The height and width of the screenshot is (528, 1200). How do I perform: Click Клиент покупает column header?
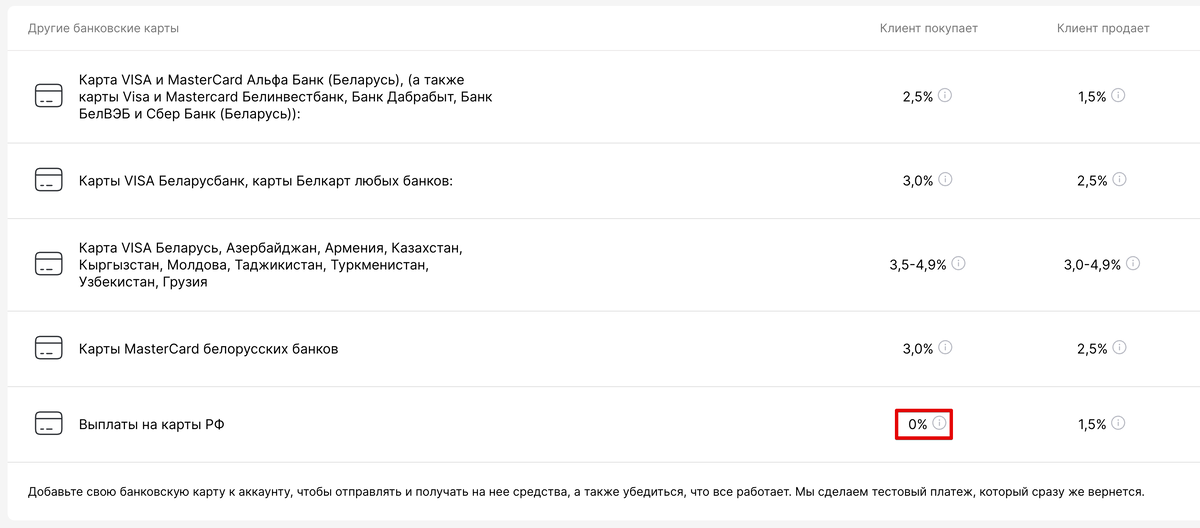click(928, 28)
